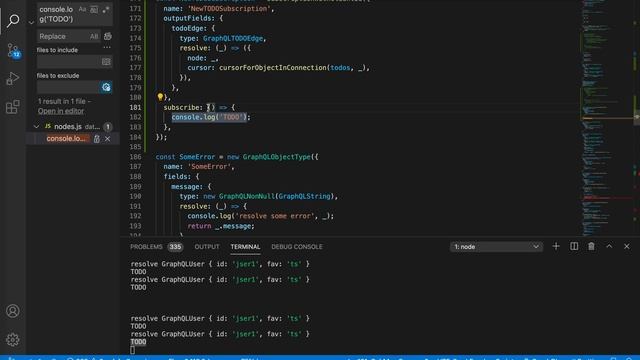Open the Manage gear menu
The image size is (640, 360).
click(x=13, y=340)
